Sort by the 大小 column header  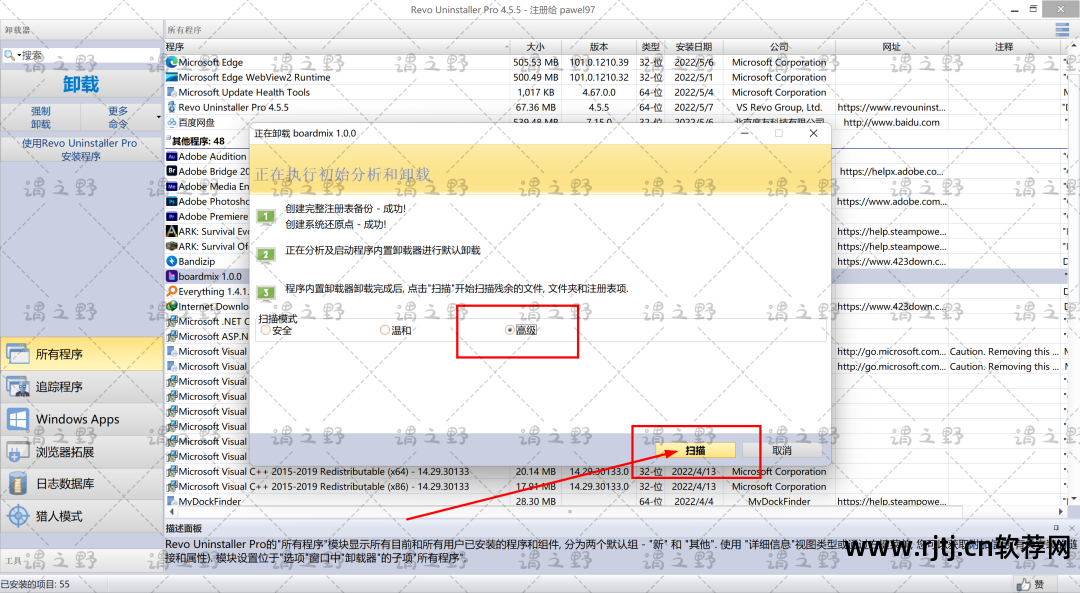pyautogui.click(x=535, y=47)
